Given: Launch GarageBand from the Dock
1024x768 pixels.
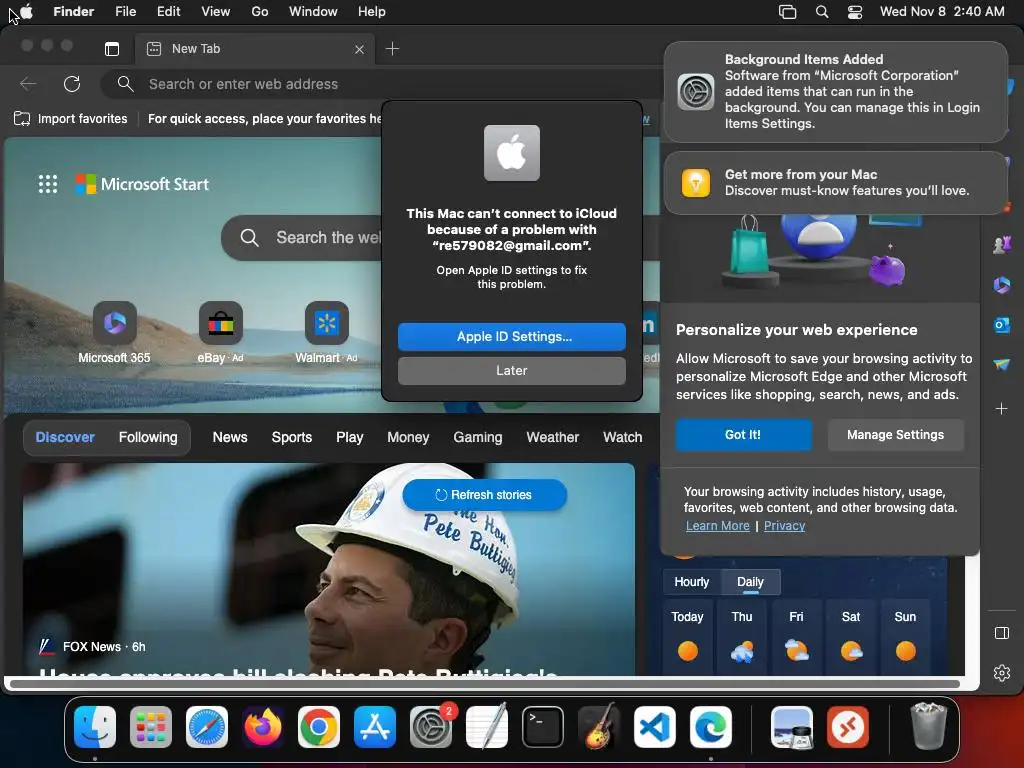Looking at the screenshot, I should pyautogui.click(x=599, y=727).
